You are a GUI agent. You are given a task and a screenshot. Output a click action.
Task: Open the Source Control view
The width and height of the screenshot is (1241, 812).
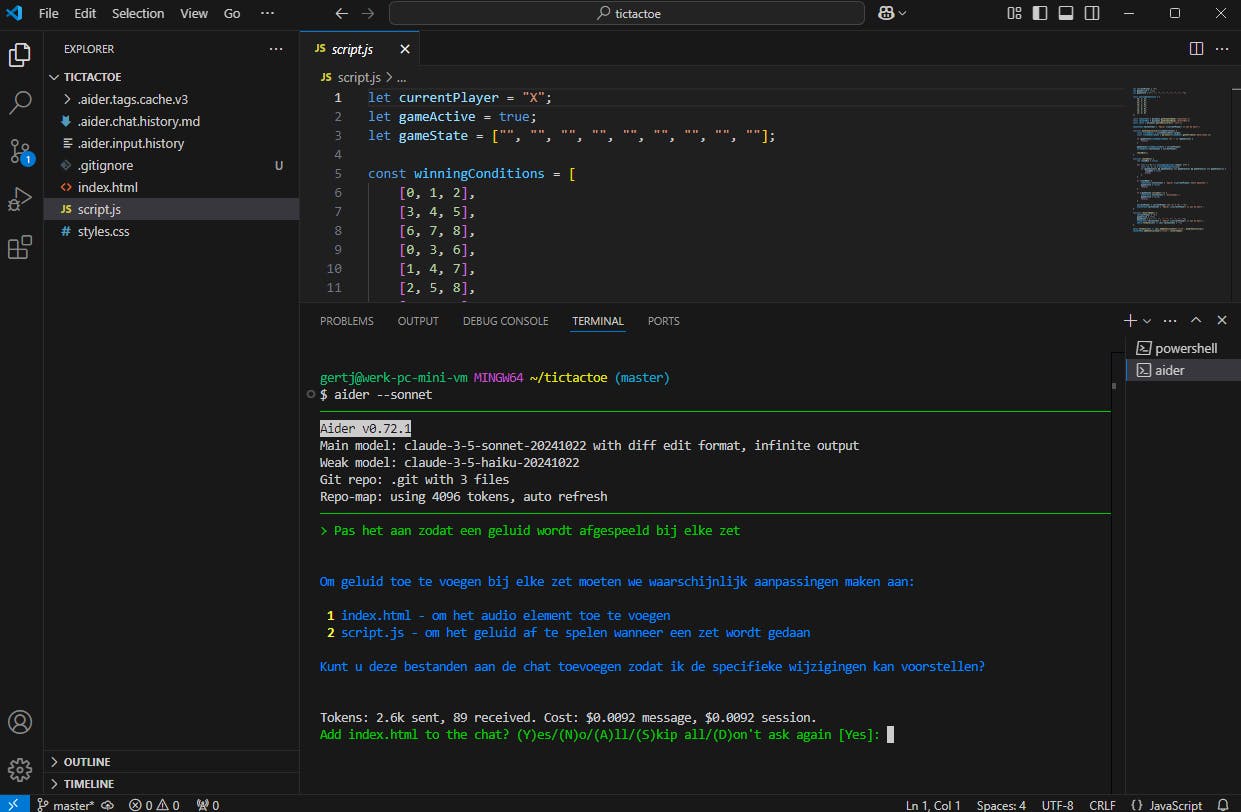[20, 151]
